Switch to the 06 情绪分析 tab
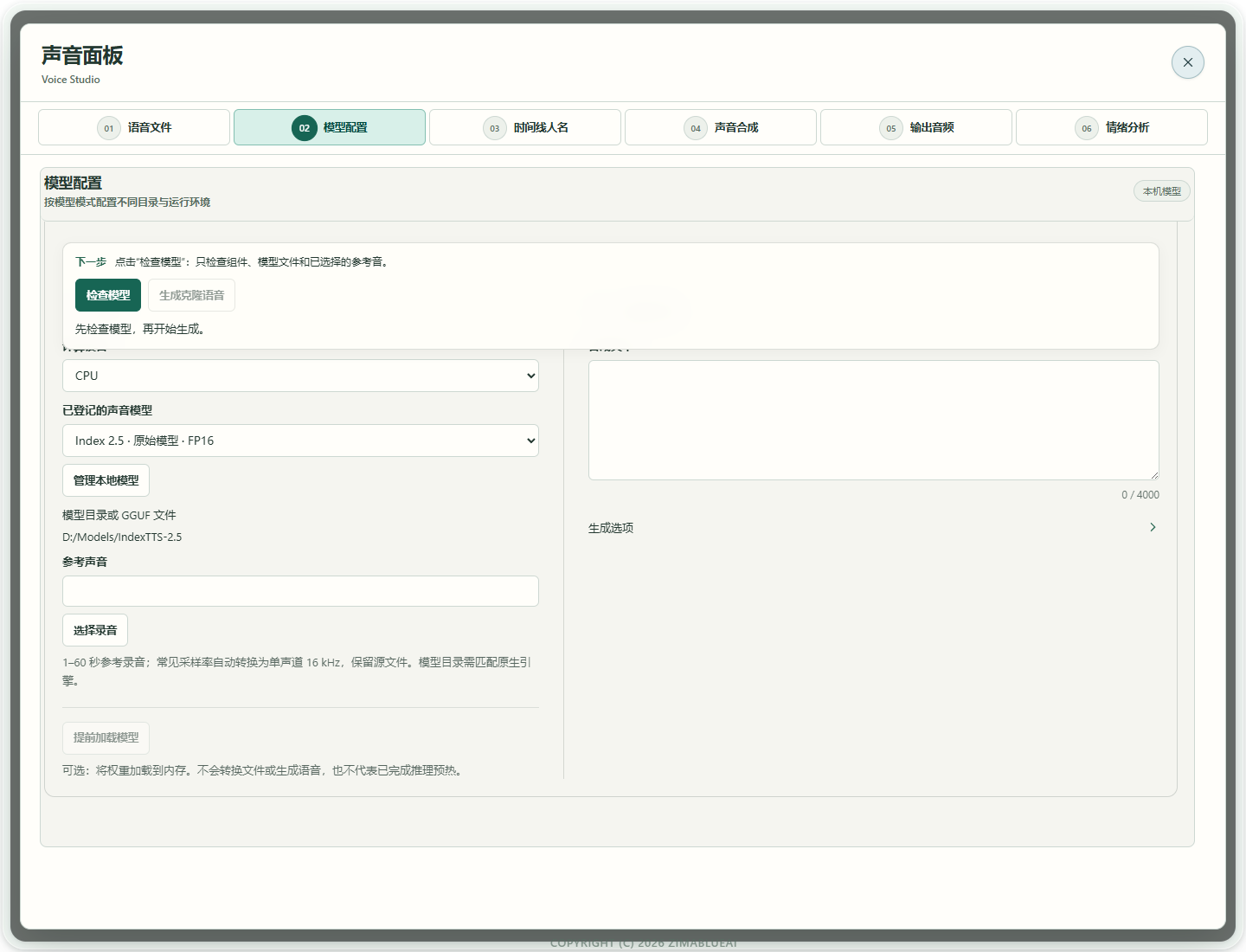 click(1112, 127)
